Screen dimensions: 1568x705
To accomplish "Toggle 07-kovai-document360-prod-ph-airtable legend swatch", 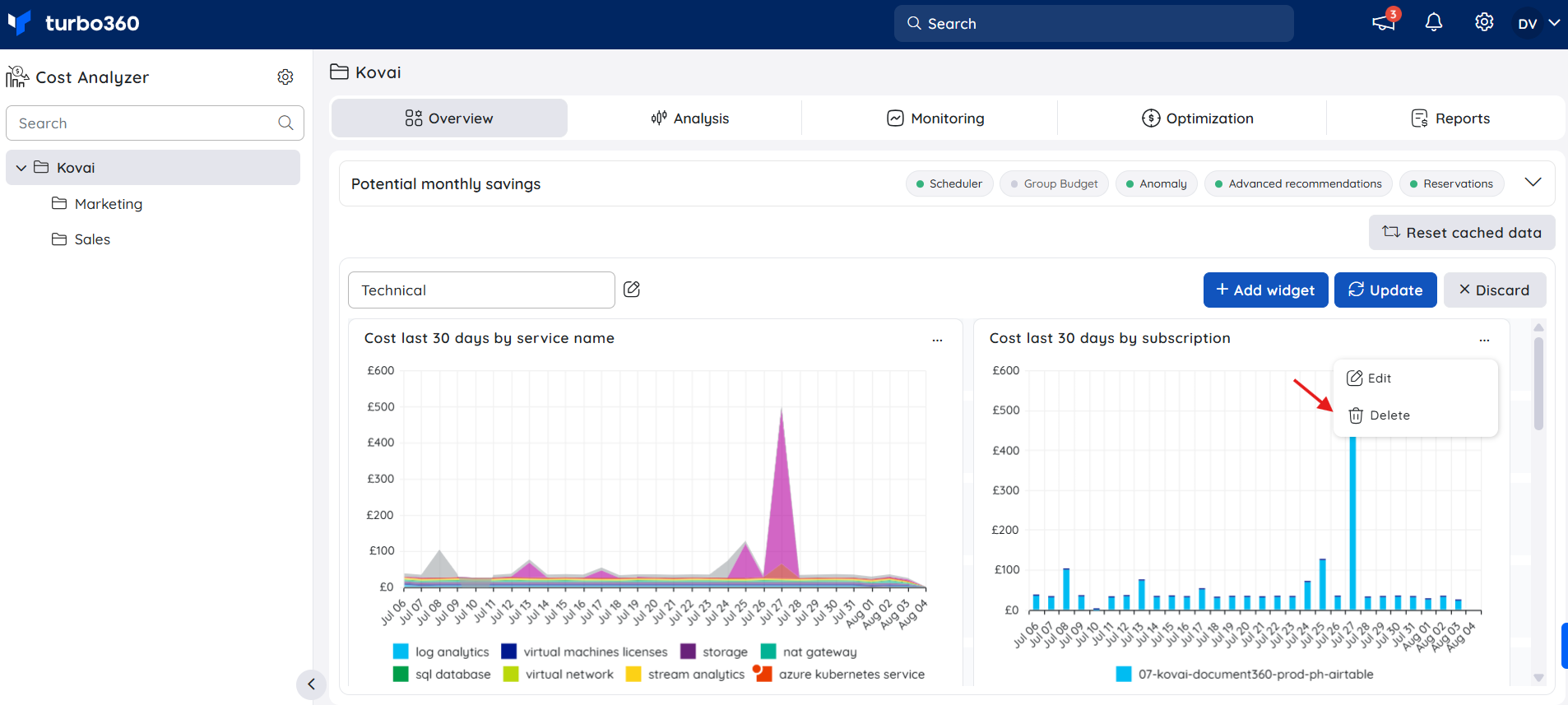I will pos(1124,675).
